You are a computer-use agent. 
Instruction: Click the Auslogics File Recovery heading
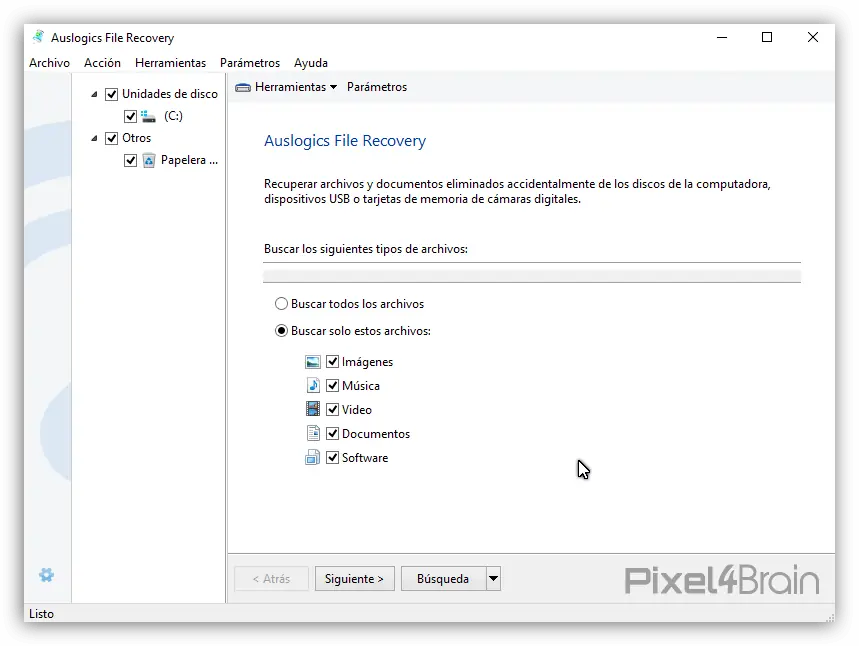point(345,141)
